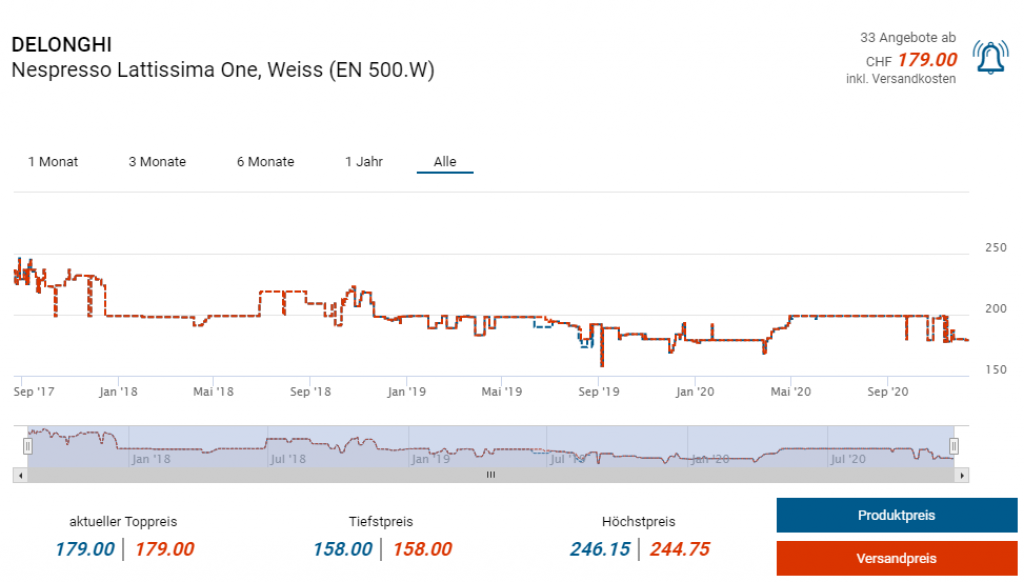Click the scrollbar right arrow under the chart
This screenshot has height=582, width=1024.
coord(962,476)
